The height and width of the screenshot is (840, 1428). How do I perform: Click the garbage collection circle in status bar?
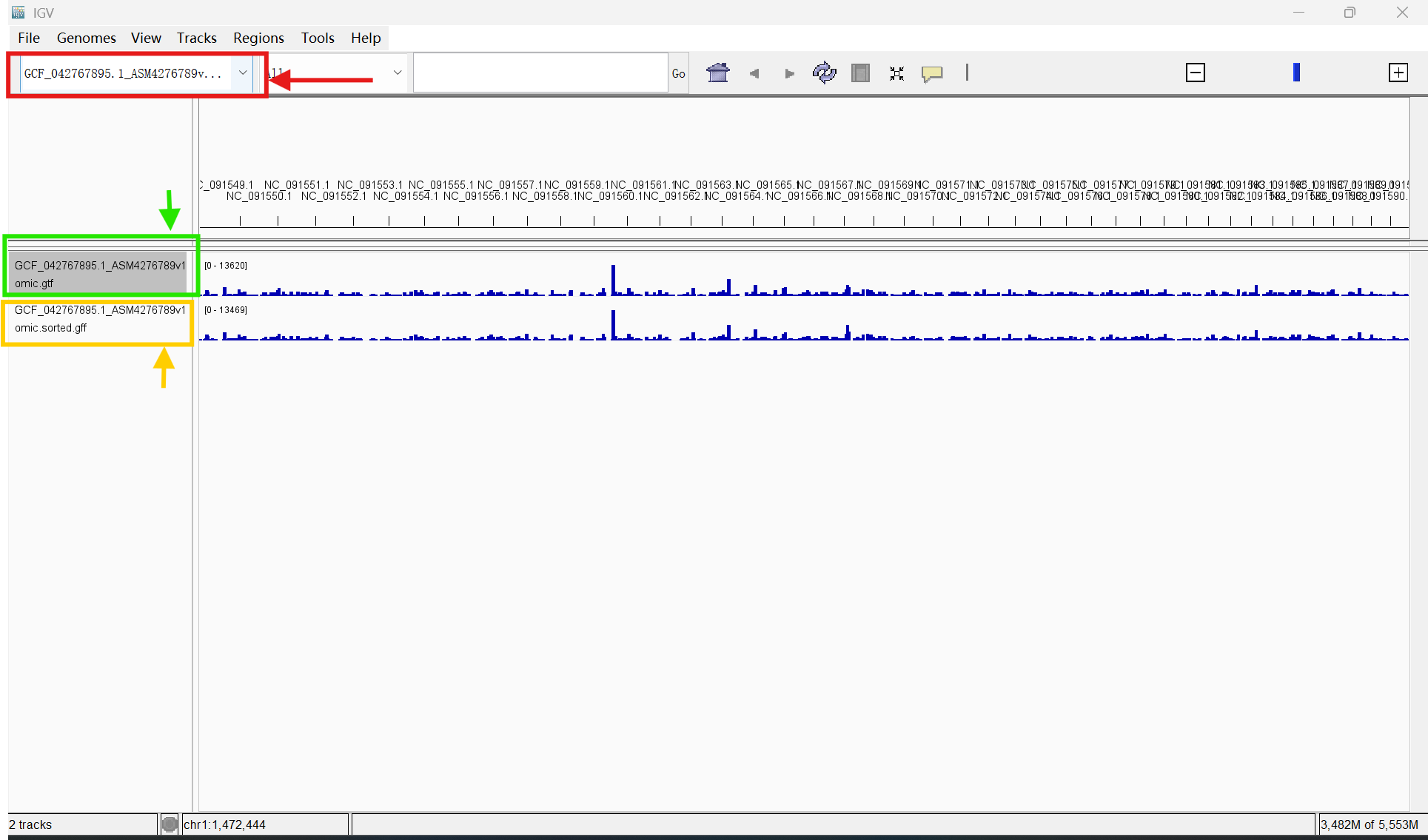coord(170,824)
